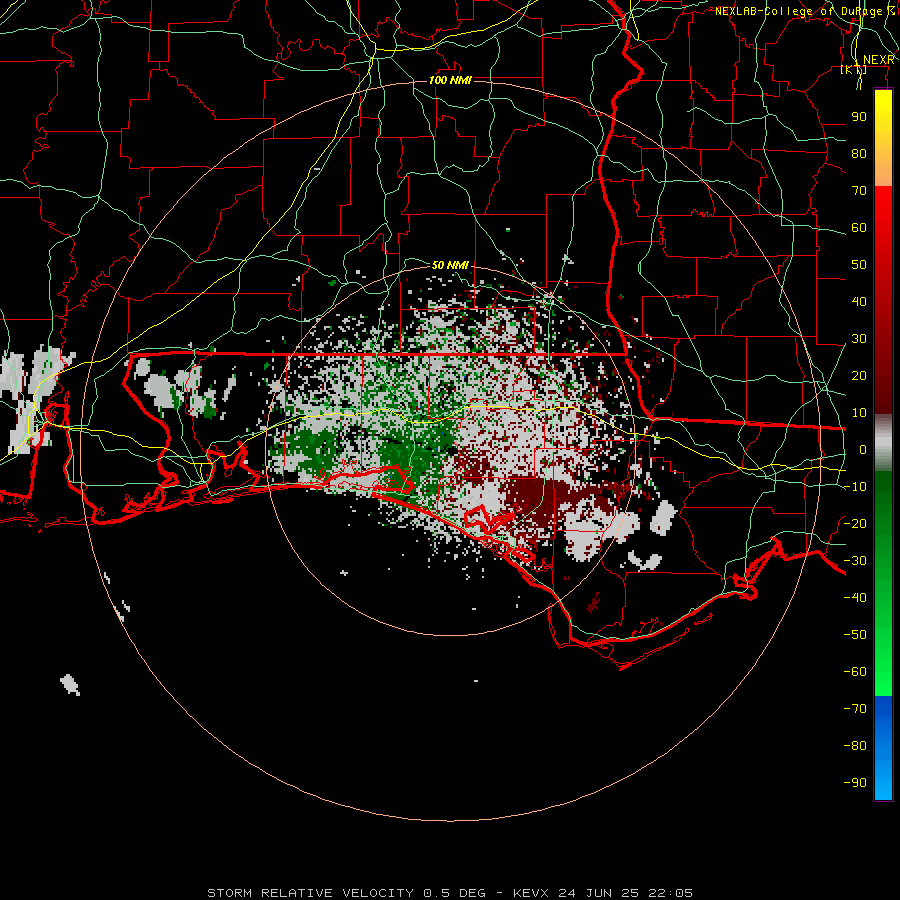Click the gray zero-velocity segment of the color bar
The image size is (900, 900).
click(x=883, y=443)
